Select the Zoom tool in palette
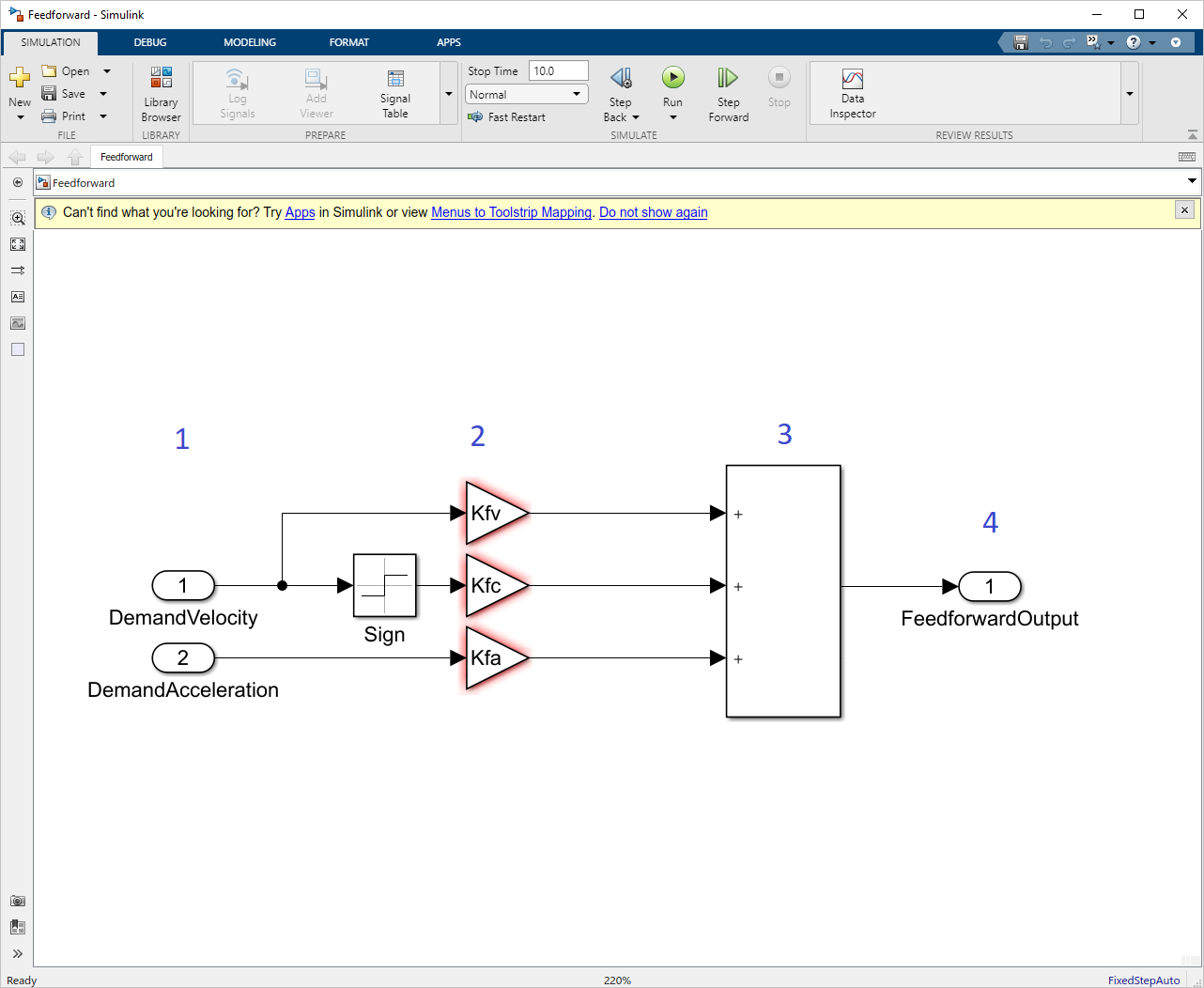1204x988 pixels. tap(18, 218)
